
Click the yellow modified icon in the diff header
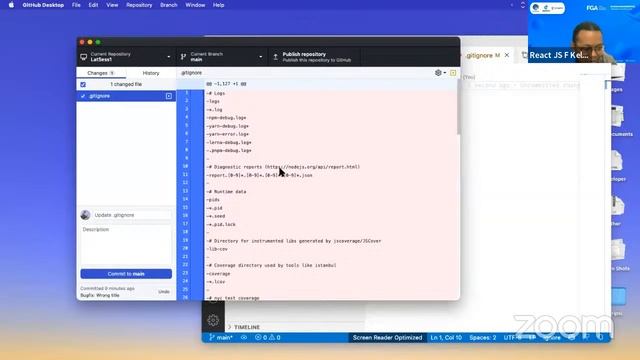[x=453, y=73]
